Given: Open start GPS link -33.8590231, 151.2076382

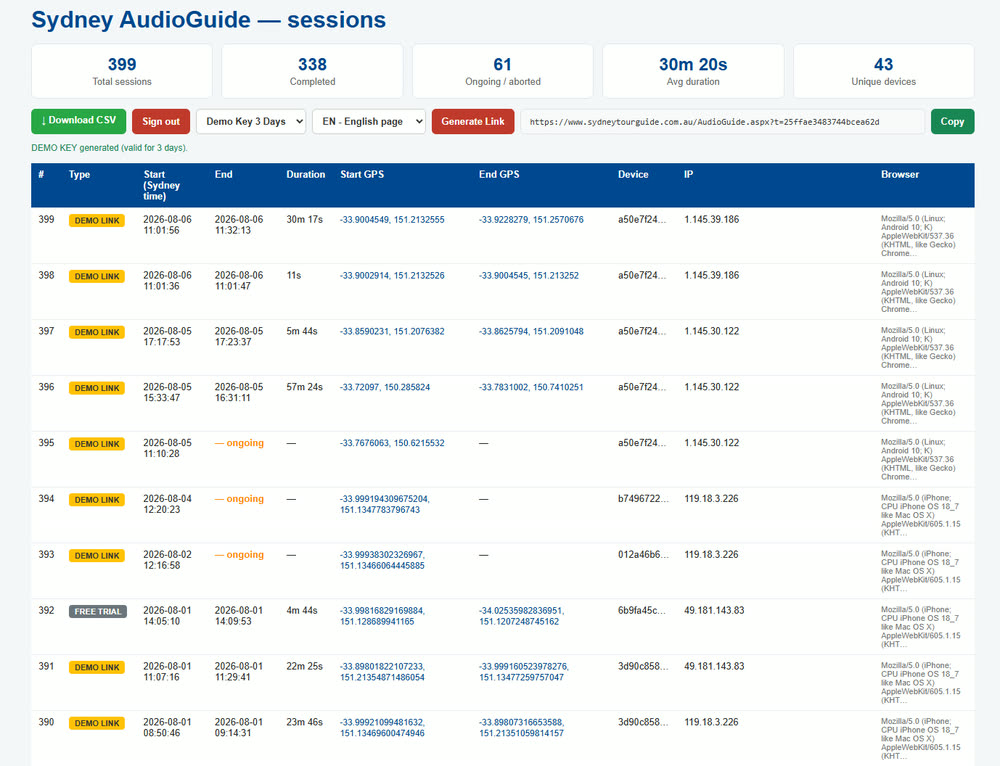Looking at the screenshot, I should (x=392, y=331).
